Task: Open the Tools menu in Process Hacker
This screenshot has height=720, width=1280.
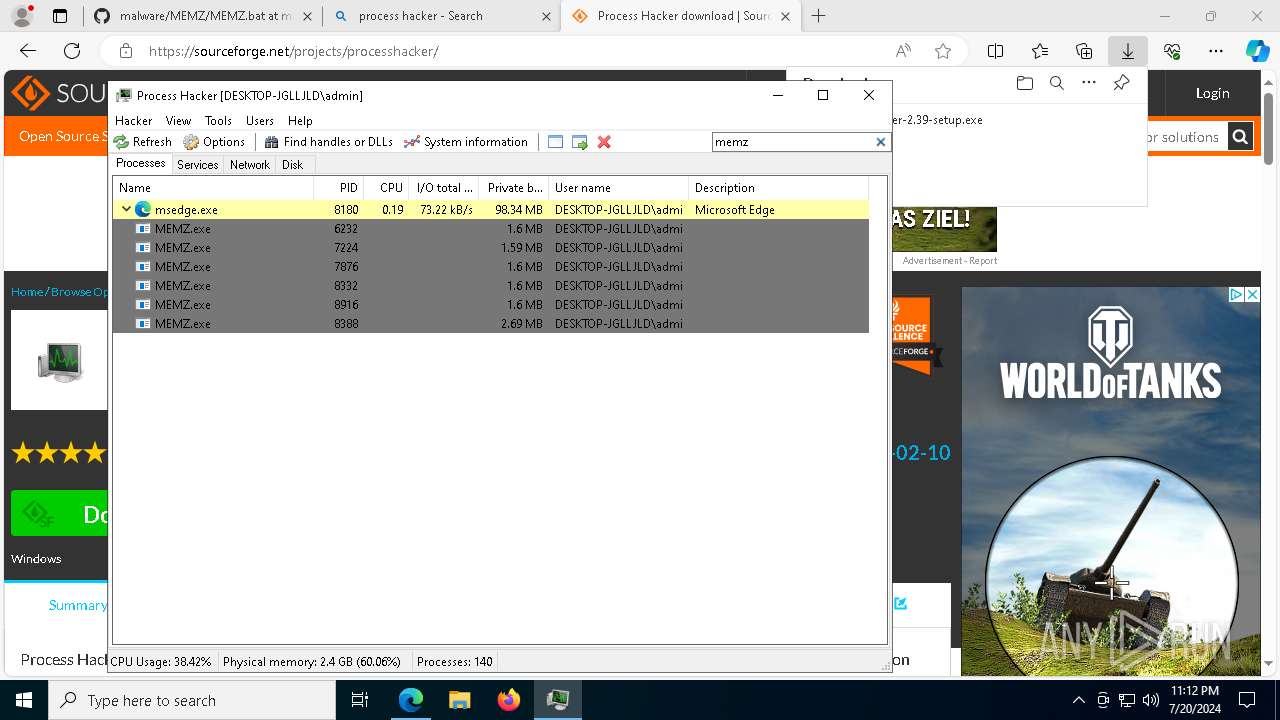Action: (x=218, y=120)
